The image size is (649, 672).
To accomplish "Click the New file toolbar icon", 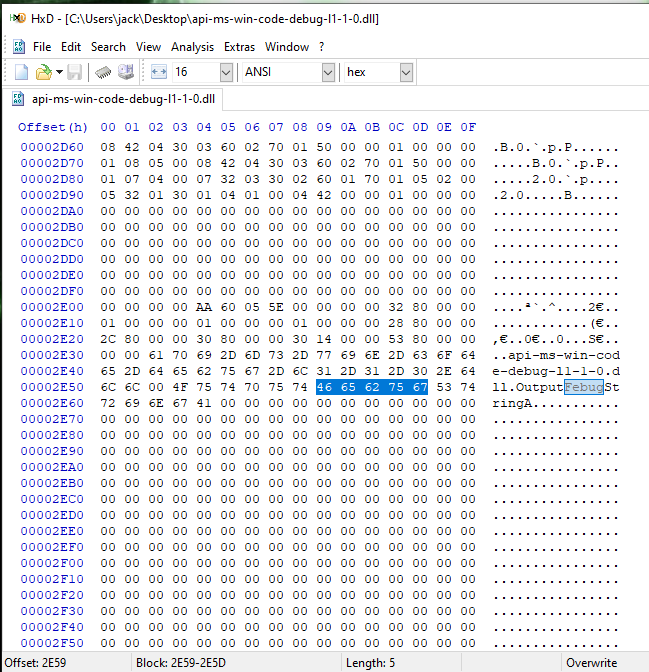I will click(x=21, y=72).
